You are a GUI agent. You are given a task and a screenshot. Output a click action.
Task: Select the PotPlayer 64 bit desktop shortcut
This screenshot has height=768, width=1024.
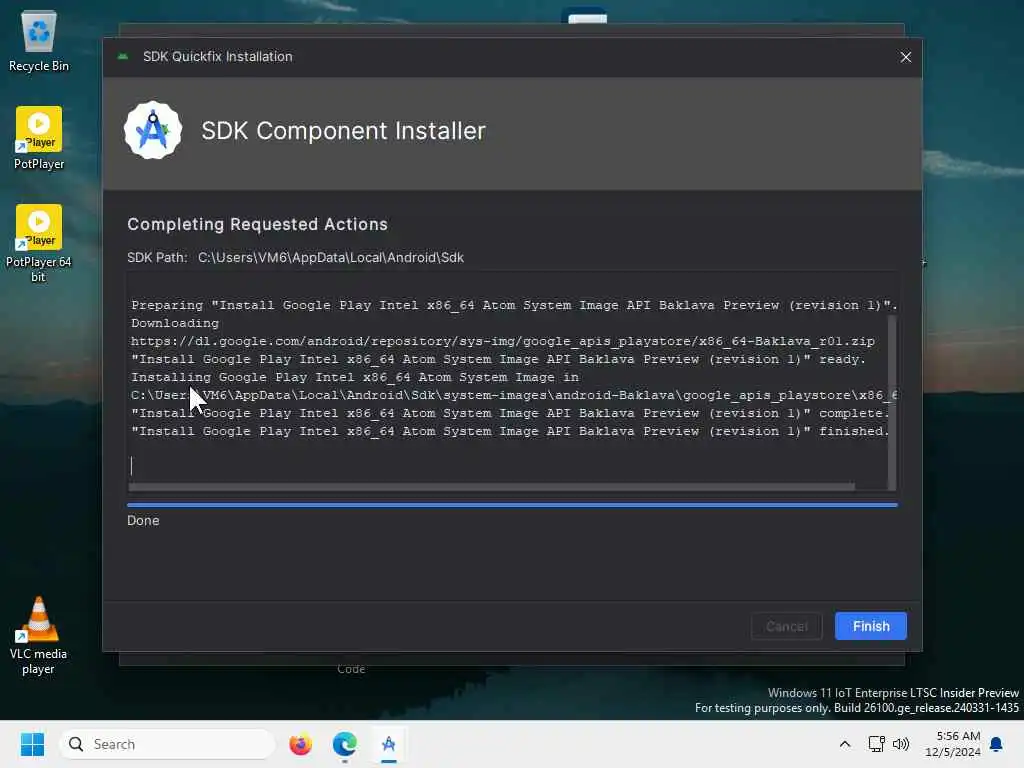(x=39, y=243)
